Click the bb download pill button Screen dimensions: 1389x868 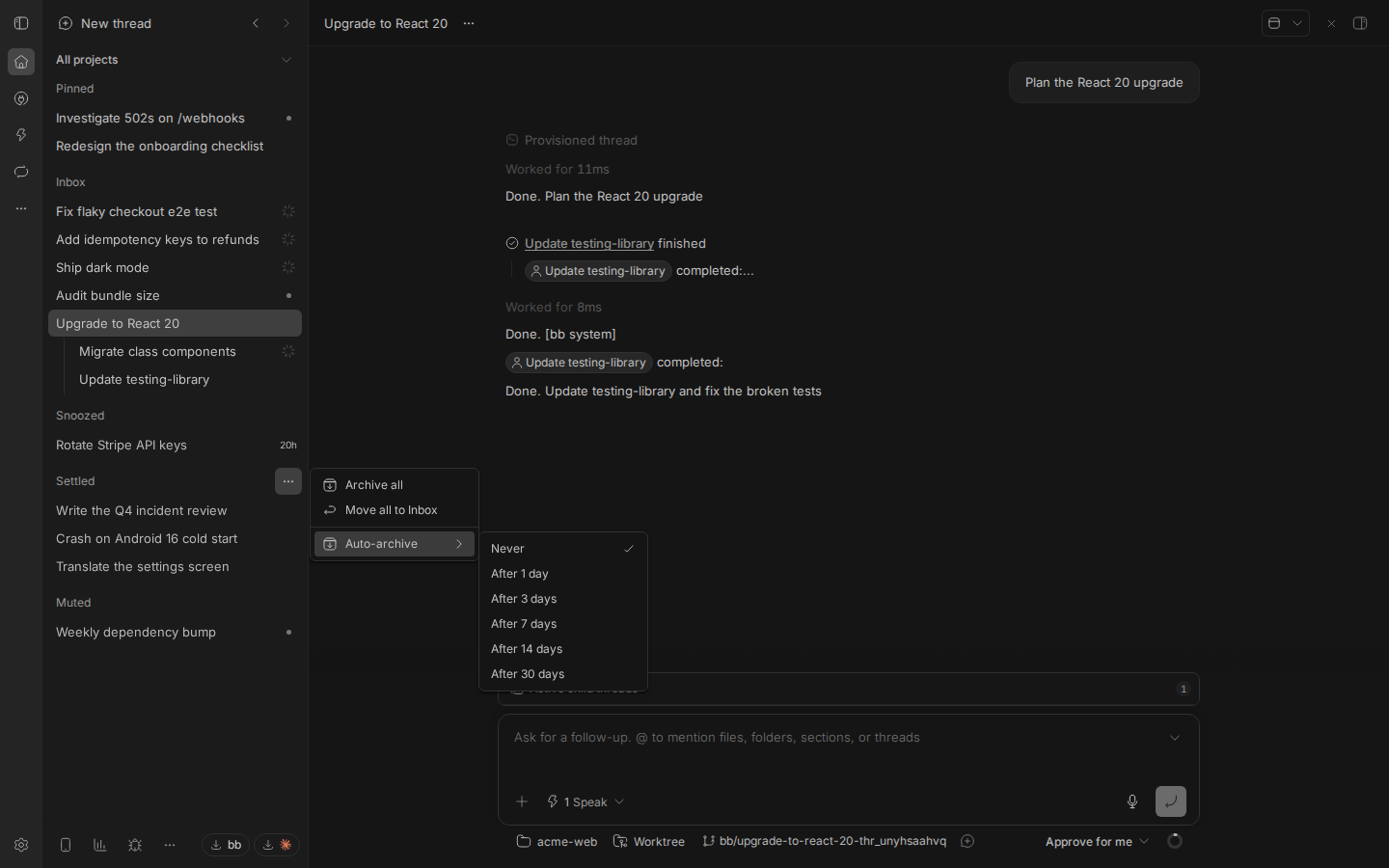[226, 845]
